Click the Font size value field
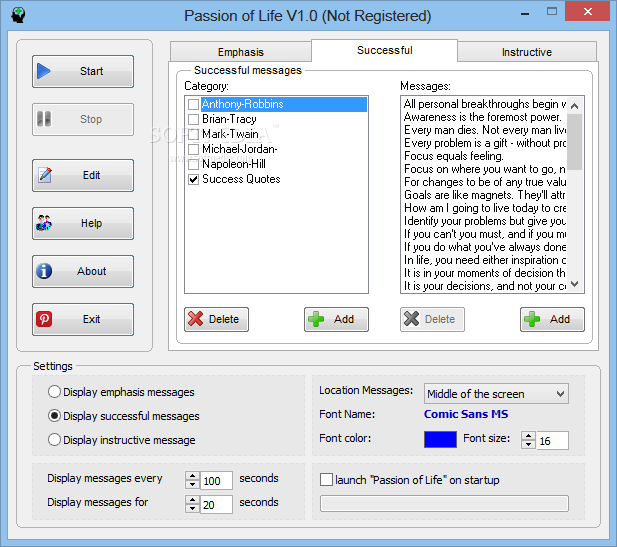This screenshot has width=617, height=547. pos(552,440)
